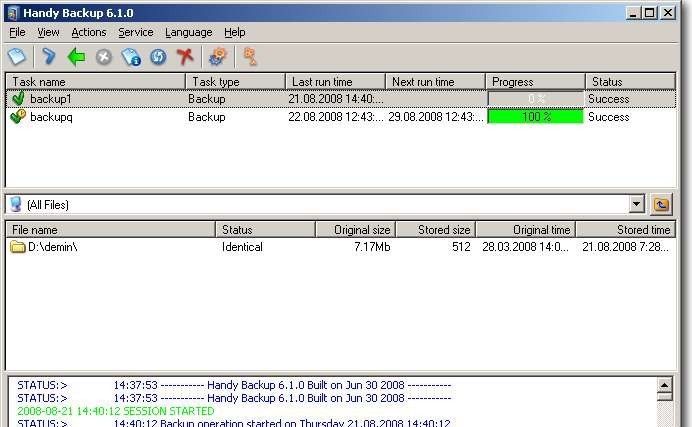Click the log panel scrollbar thumb
Screen dimensions: 692x427
tap(664, 397)
